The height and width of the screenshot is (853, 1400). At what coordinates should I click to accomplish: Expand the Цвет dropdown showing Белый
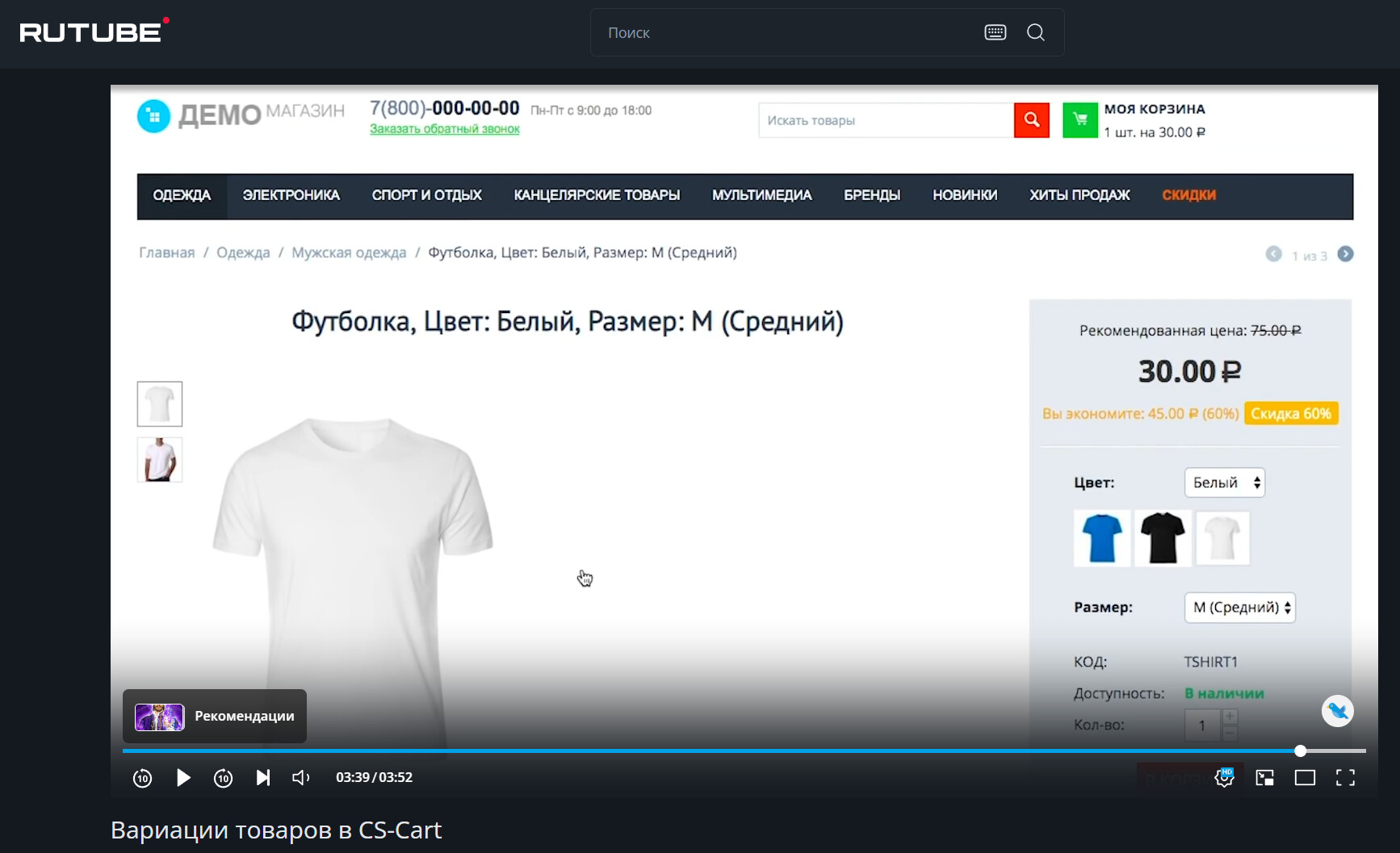pos(1224,483)
